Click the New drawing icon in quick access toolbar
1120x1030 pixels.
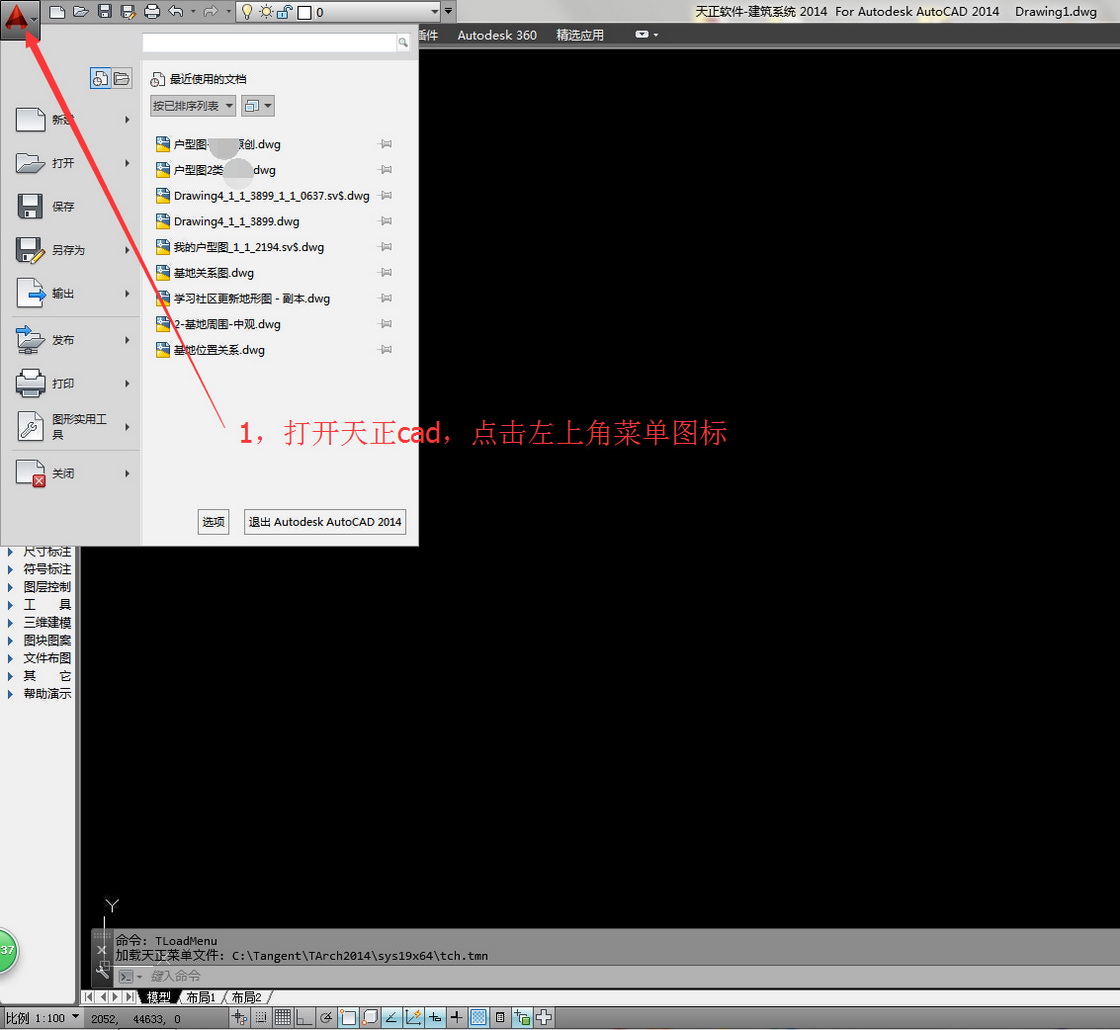click(58, 11)
